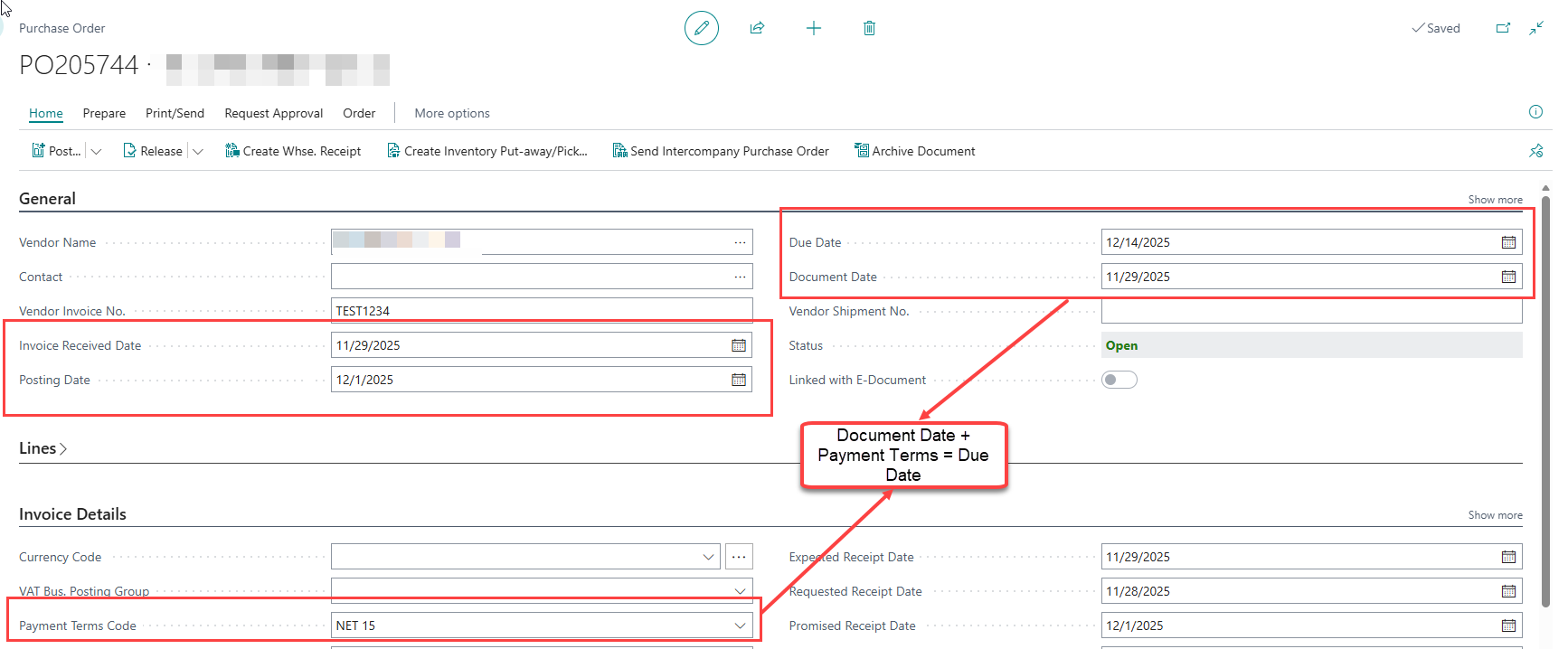
Task: Click the pencil edit icon
Action: [x=701, y=28]
